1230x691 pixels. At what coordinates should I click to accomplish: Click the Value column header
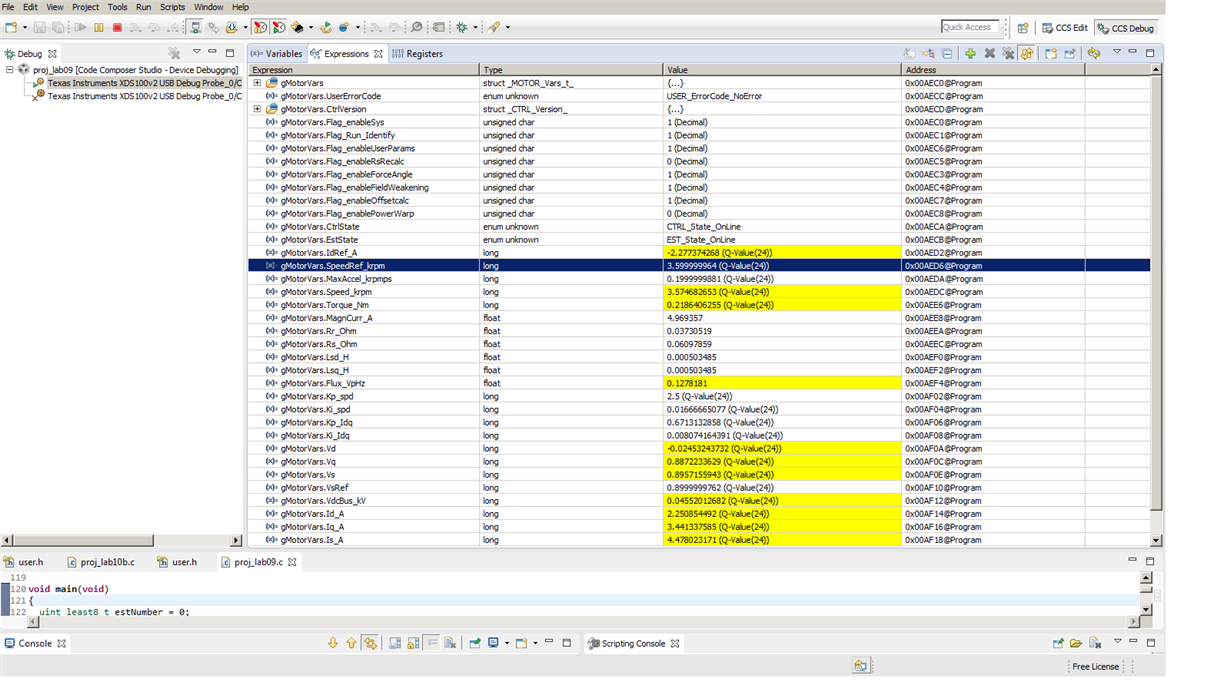pos(782,70)
